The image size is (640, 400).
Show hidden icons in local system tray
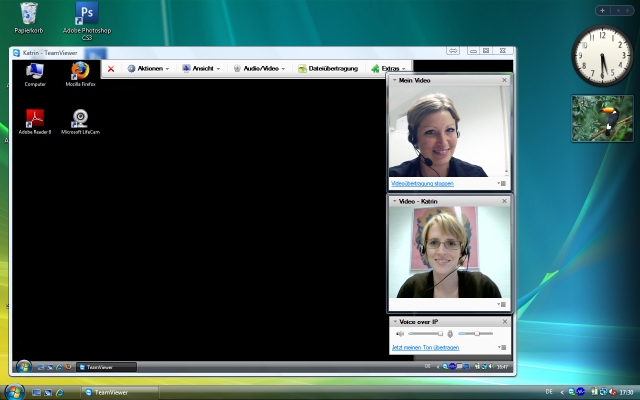(562, 392)
